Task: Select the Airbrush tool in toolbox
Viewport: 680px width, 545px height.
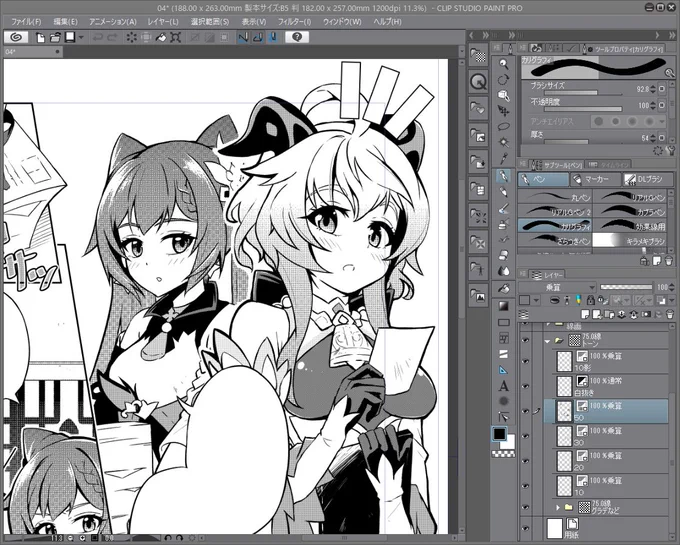Action: tap(503, 224)
